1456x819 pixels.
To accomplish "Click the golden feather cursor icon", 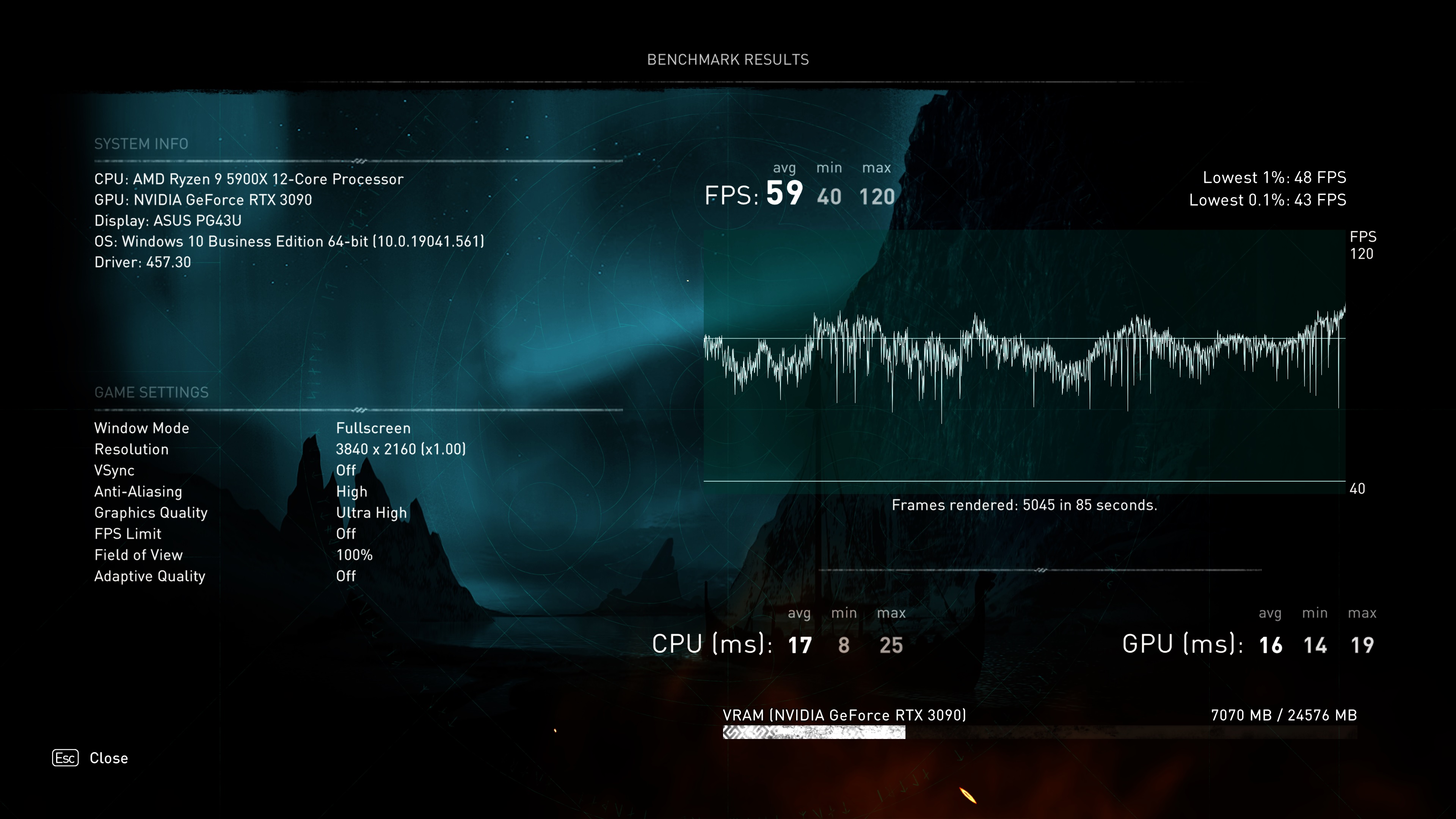I will click(968, 795).
